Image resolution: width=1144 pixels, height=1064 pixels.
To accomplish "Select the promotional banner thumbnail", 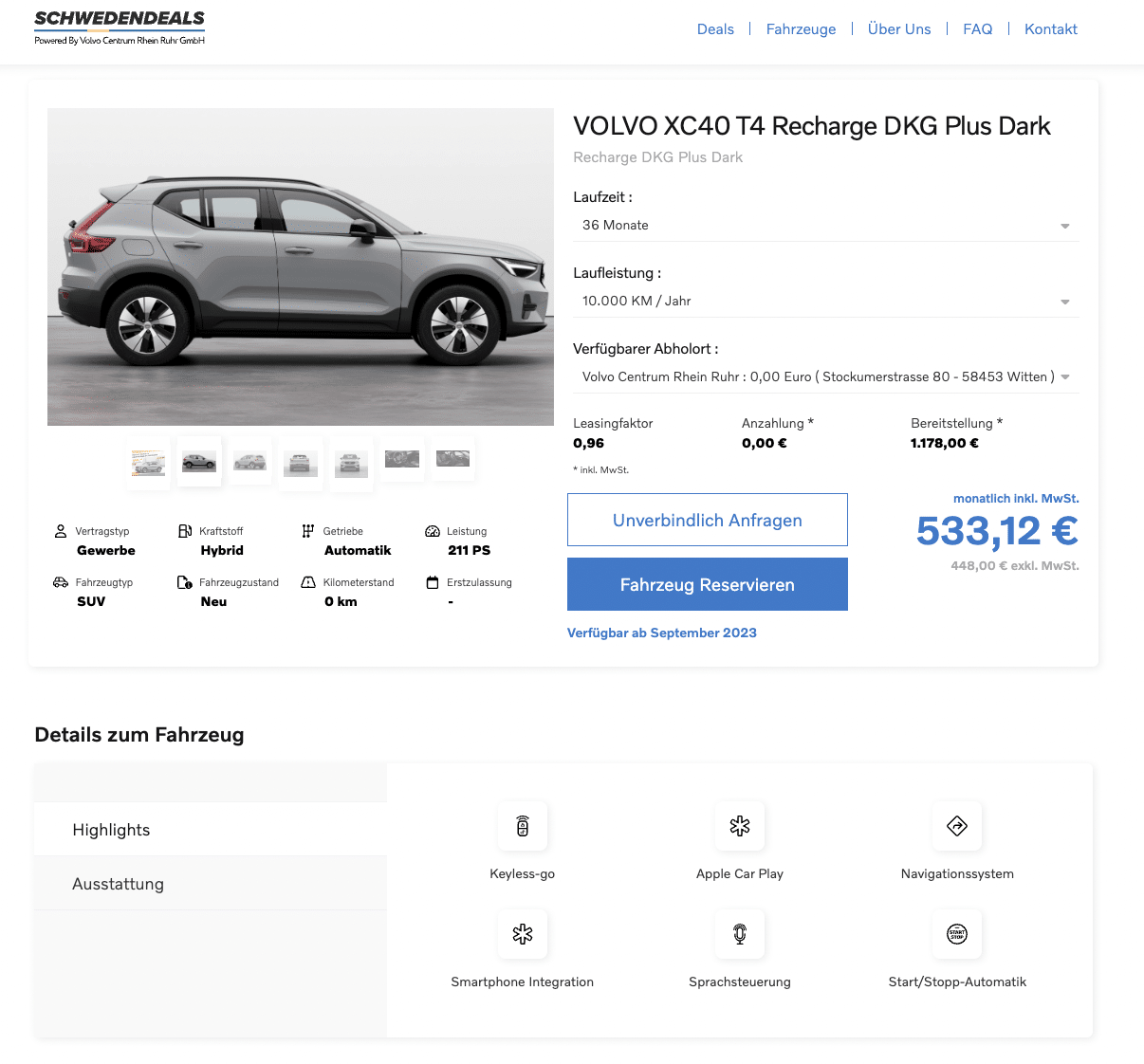I will click(x=149, y=463).
